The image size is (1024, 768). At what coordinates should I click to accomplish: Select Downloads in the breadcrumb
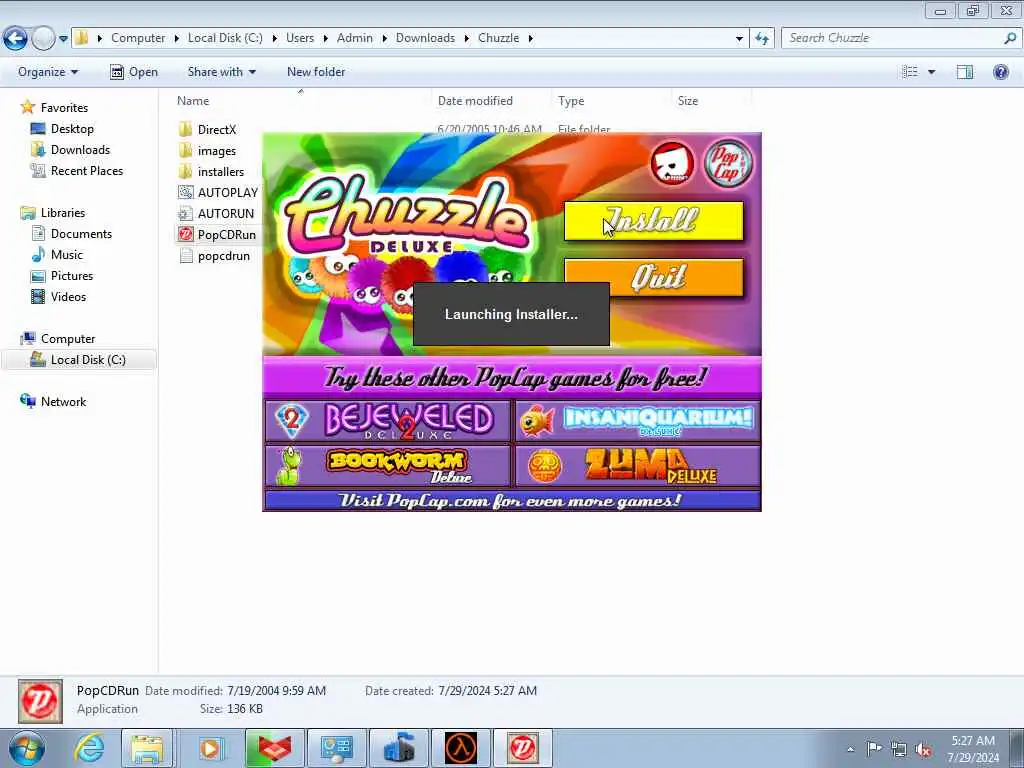[x=425, y=38]
